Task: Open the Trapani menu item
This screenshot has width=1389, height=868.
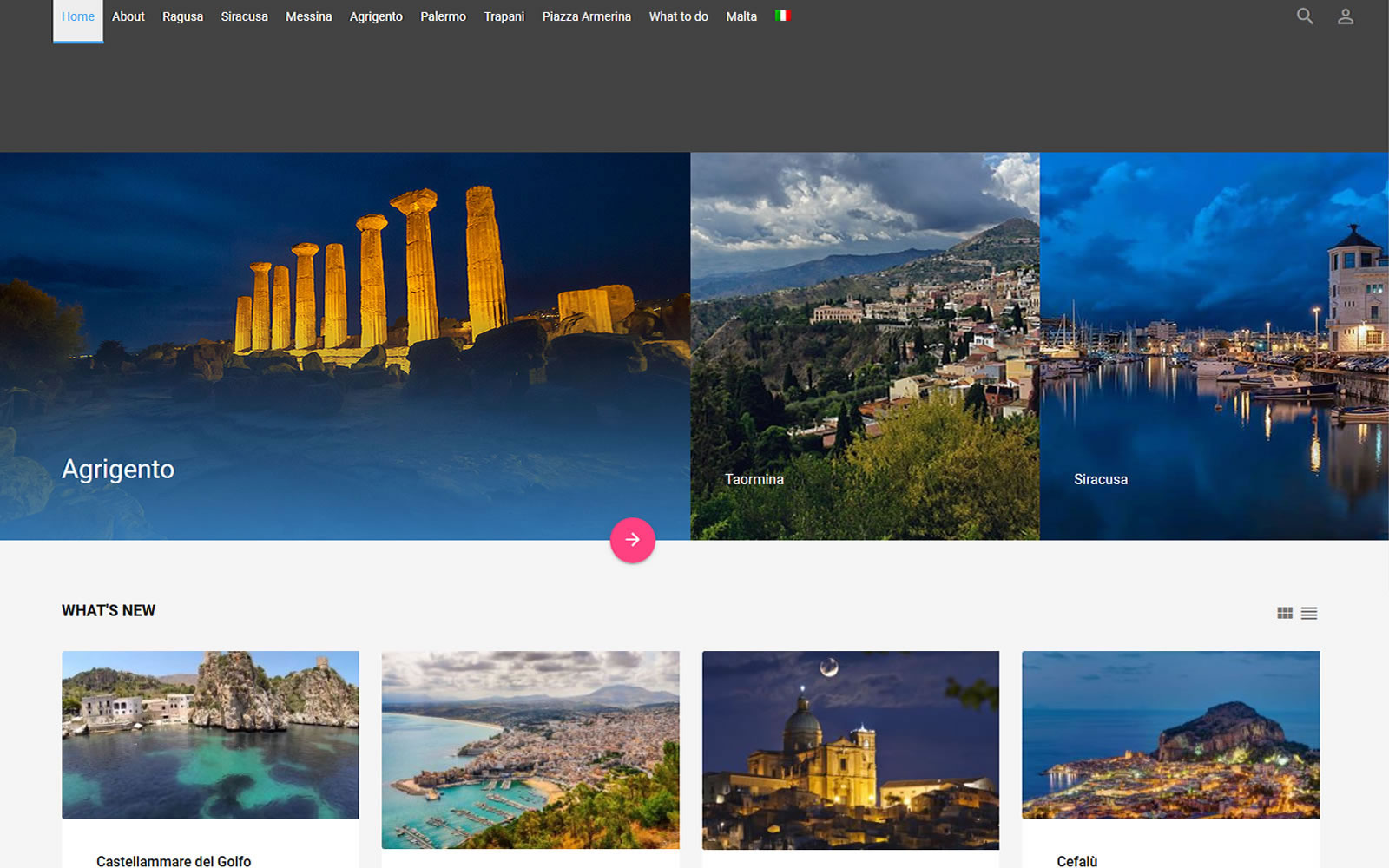Action: [504, 17]
